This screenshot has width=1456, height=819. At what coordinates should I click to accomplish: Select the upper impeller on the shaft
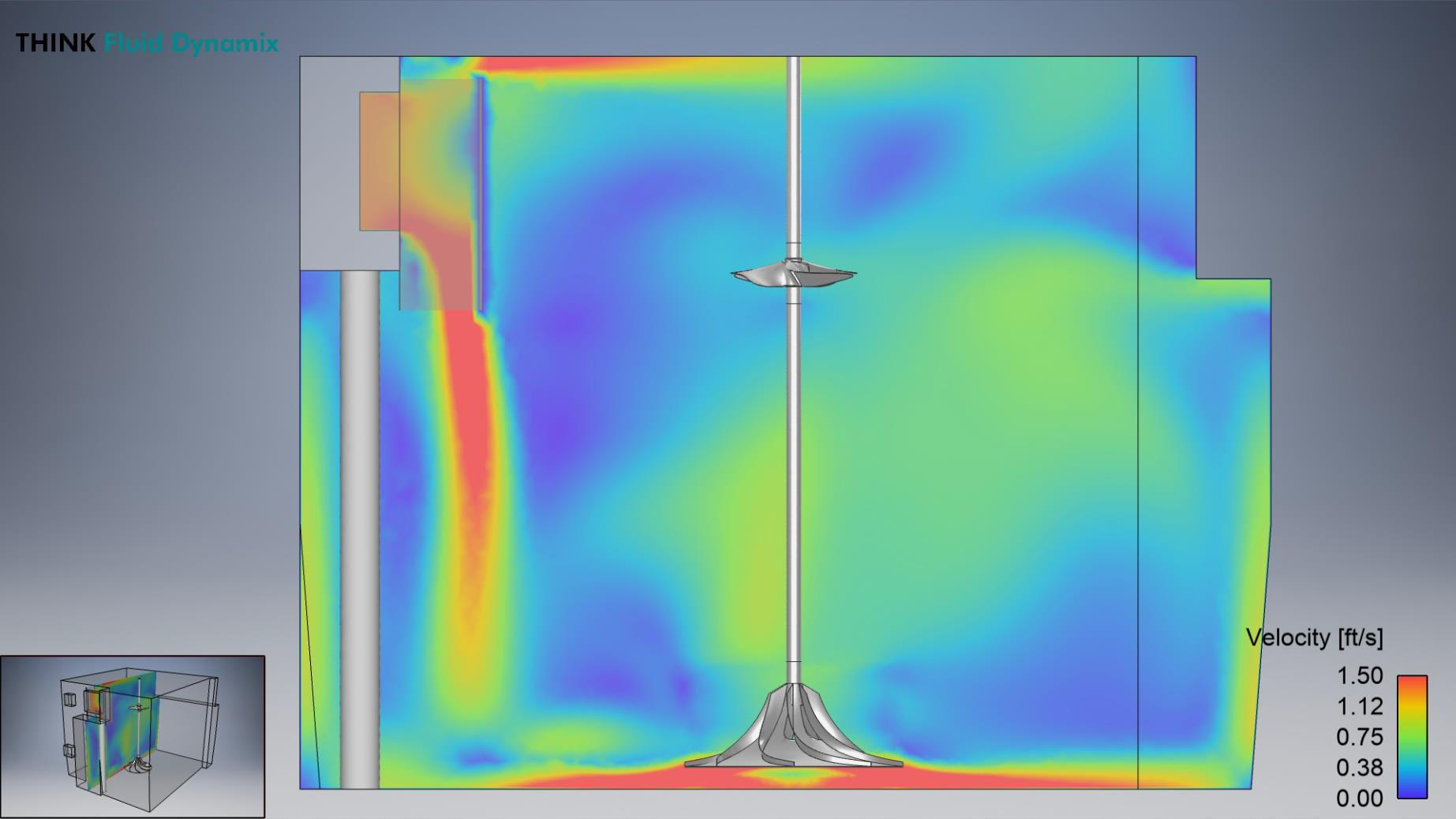pos(793,275)
